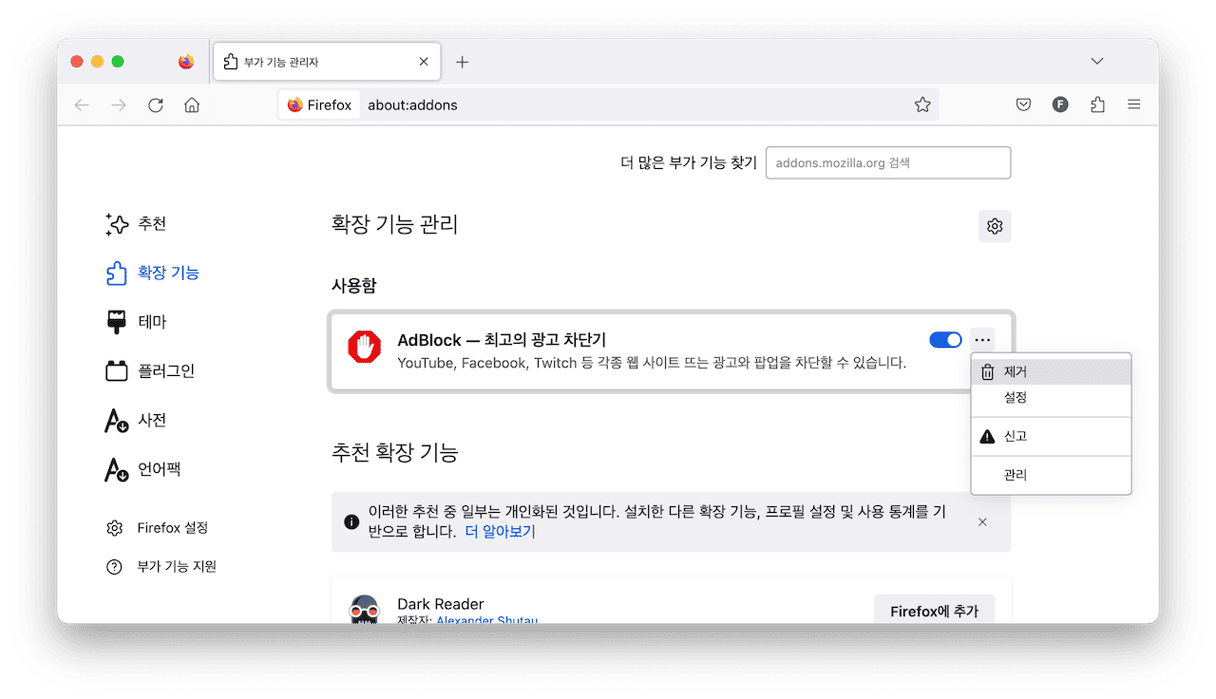Disable the AdBlock extension toggle
The image size is (1216, 699).
click(x=945, y=340)
